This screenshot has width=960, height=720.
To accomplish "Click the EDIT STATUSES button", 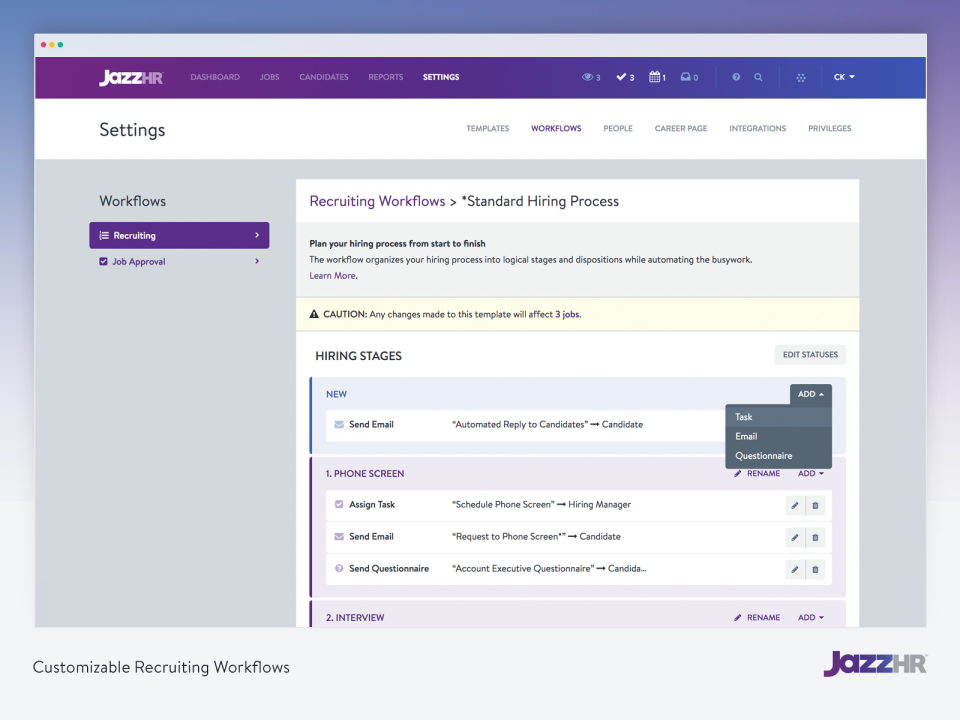I will (x=810, y=354).
